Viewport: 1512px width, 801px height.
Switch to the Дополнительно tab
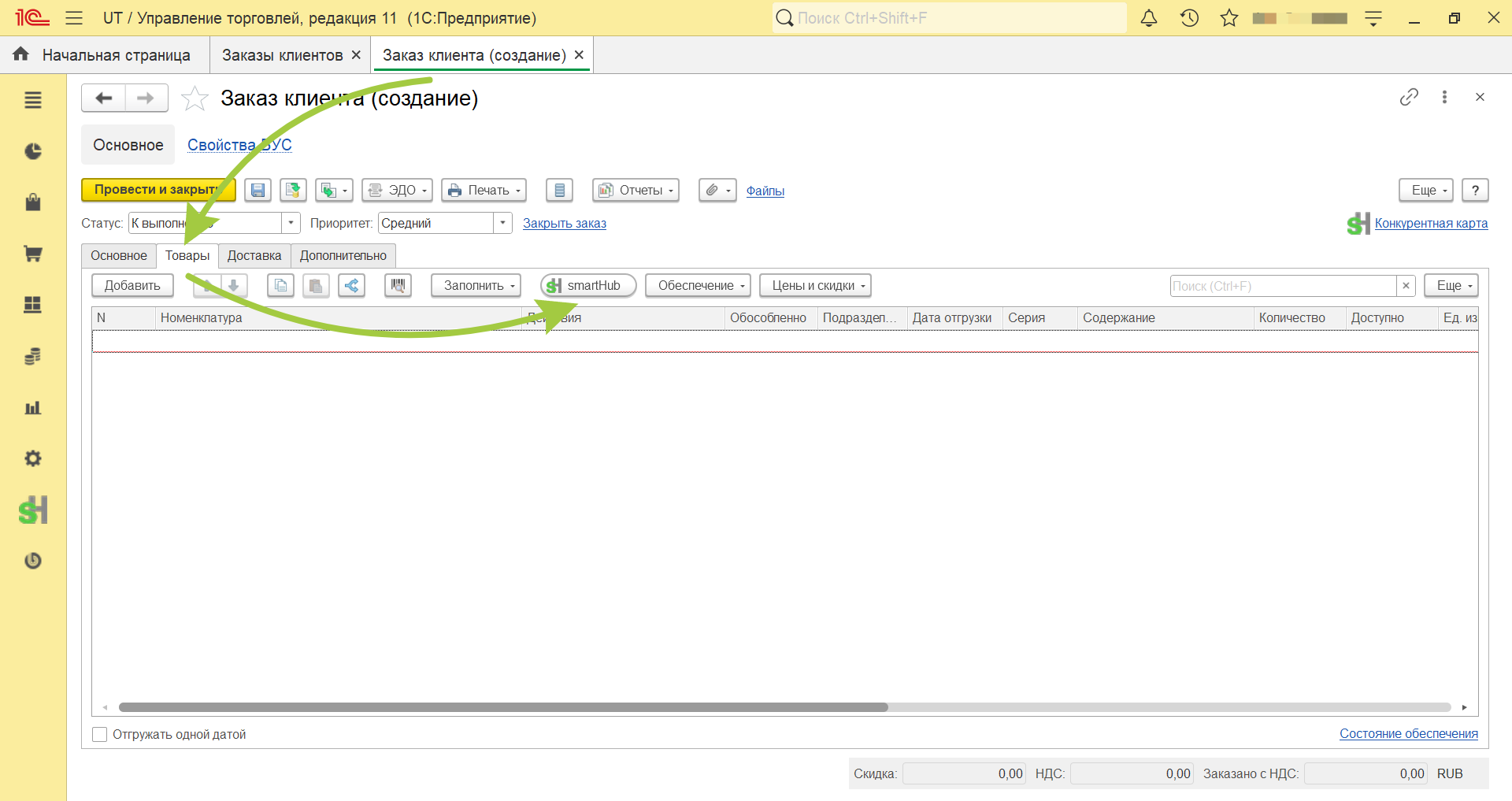(343, 255)
